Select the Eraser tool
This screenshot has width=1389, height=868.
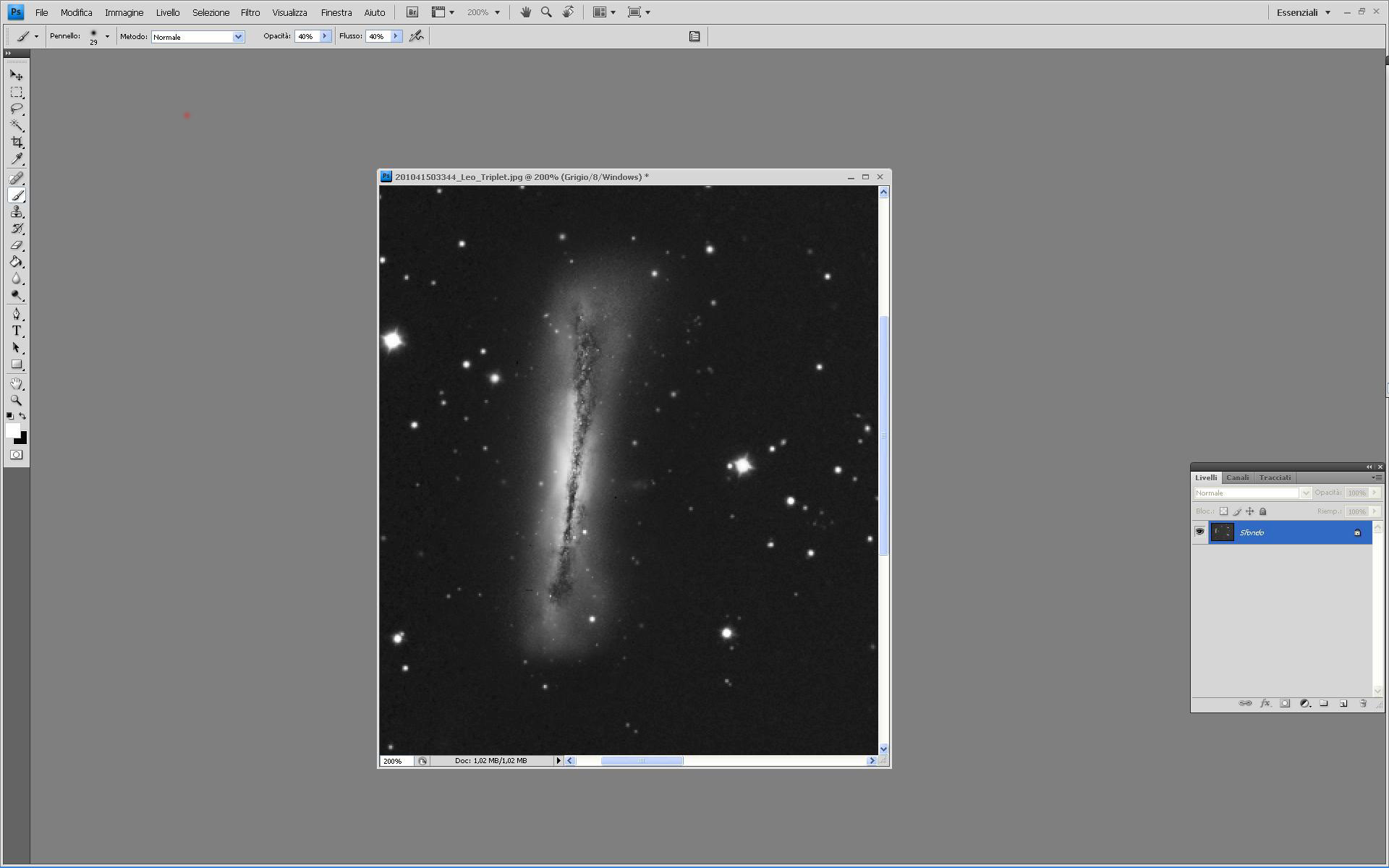coord(17,245)
